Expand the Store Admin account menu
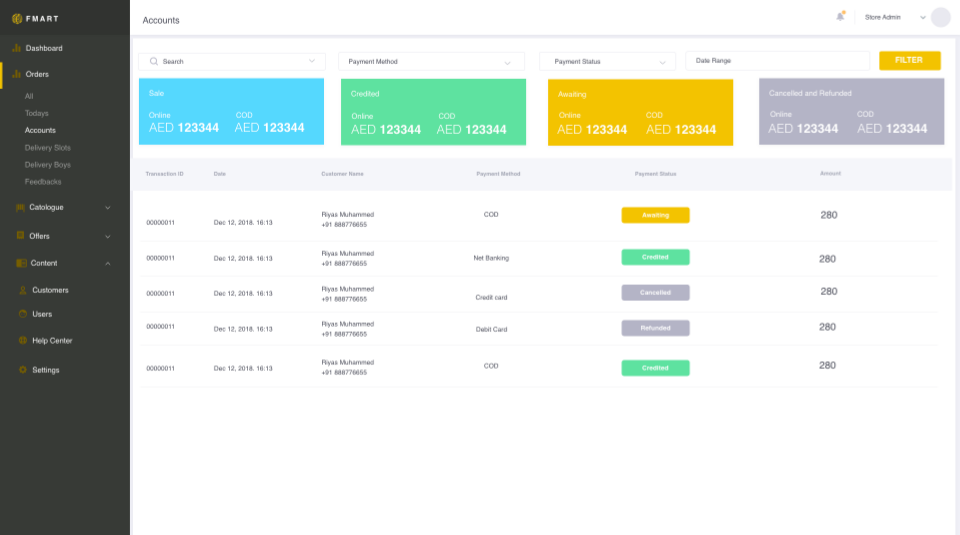 [x=922, y=17]
